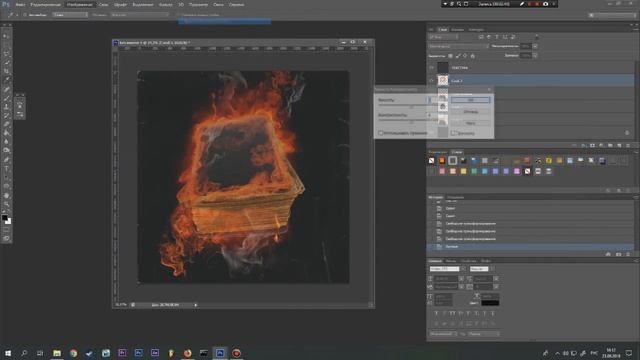Toggle lock all for the layer

473,56
